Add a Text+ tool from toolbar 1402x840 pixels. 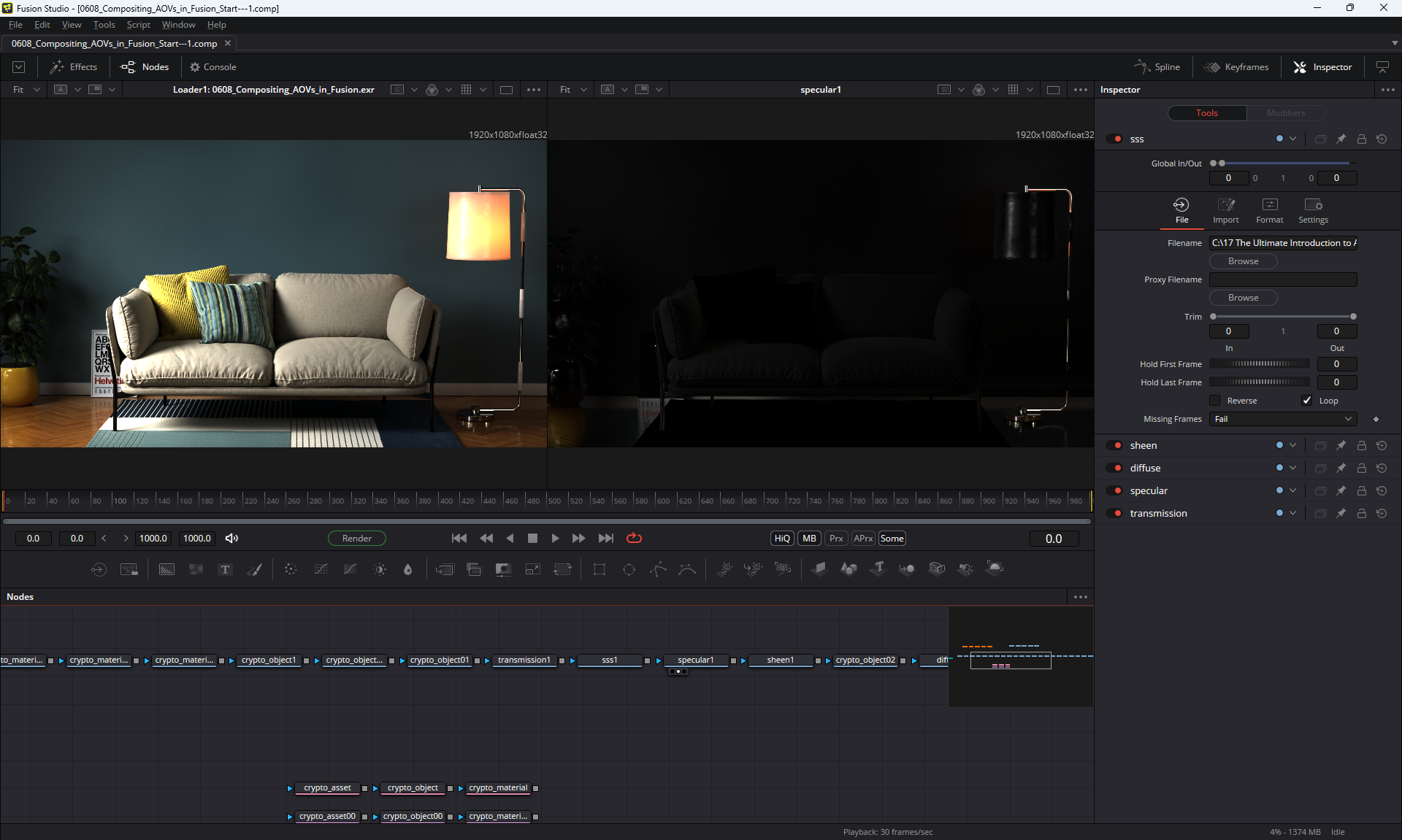point(225,569)
